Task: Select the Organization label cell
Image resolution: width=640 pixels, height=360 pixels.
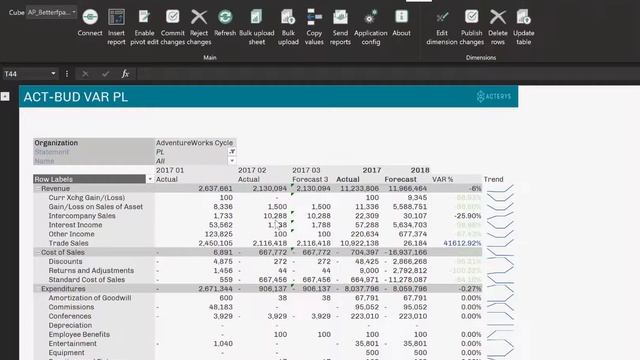Action: [x=93, y=143]
